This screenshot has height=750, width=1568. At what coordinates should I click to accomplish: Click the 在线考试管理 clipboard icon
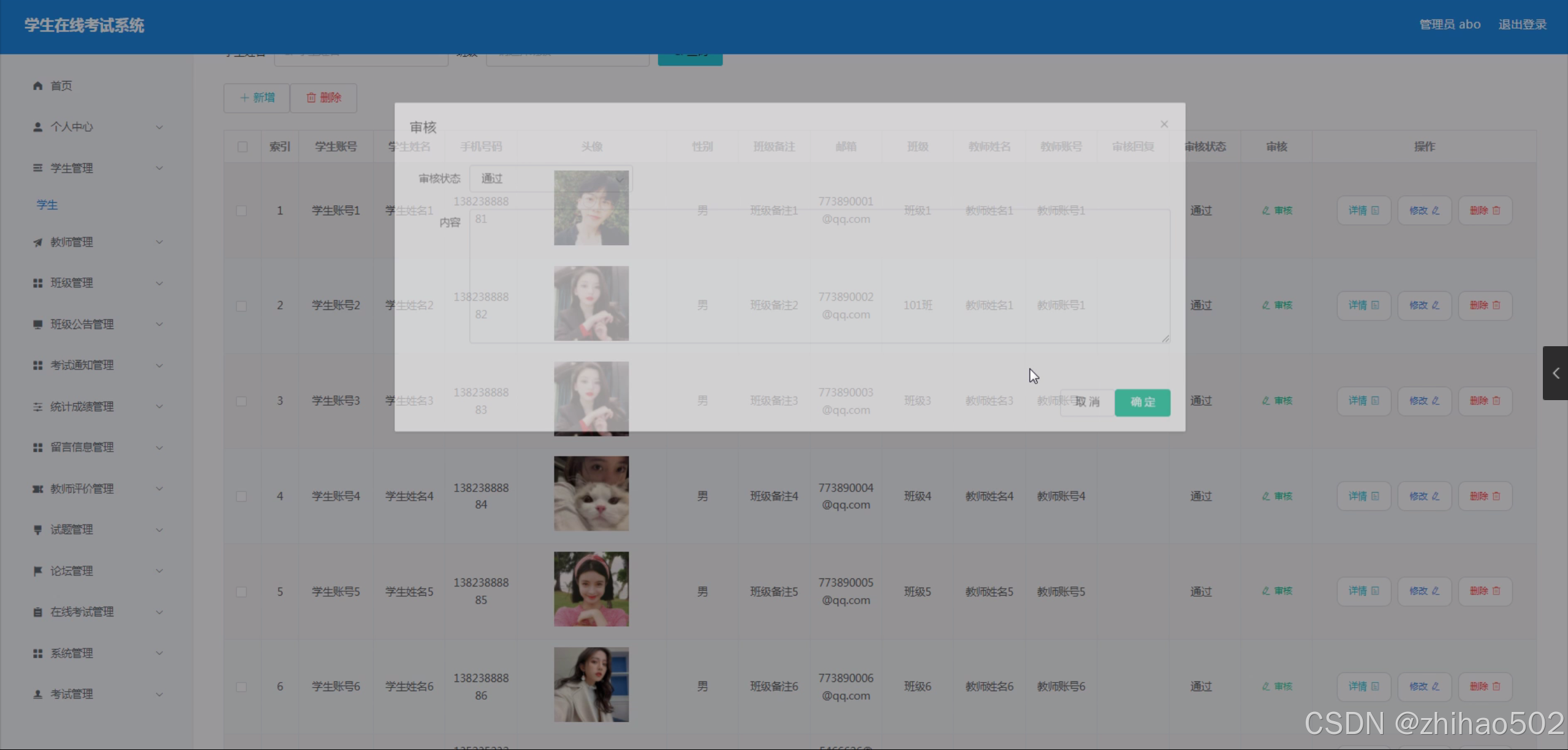37,612
